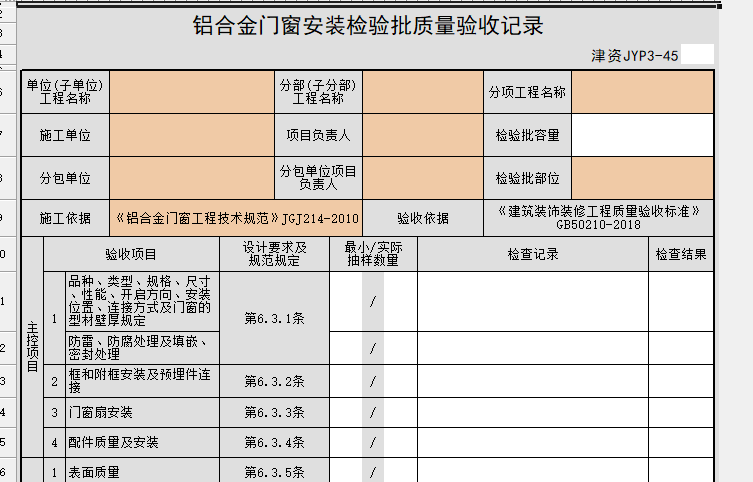Click the blank field beside 分部(子分部)工程名称

tap(423, 93)
